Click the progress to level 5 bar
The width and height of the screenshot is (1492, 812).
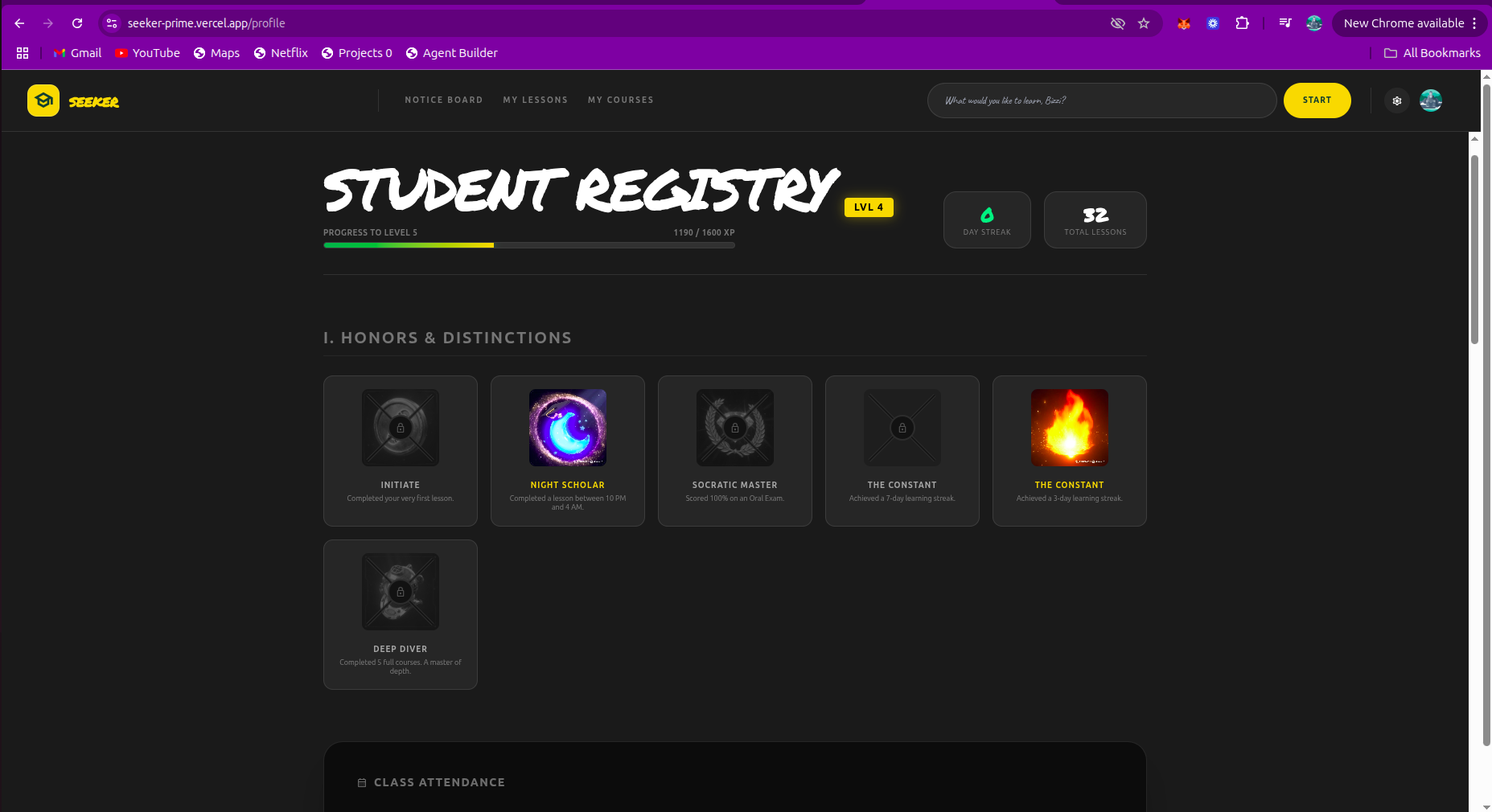pyautogui.click(x=529, y=245)
